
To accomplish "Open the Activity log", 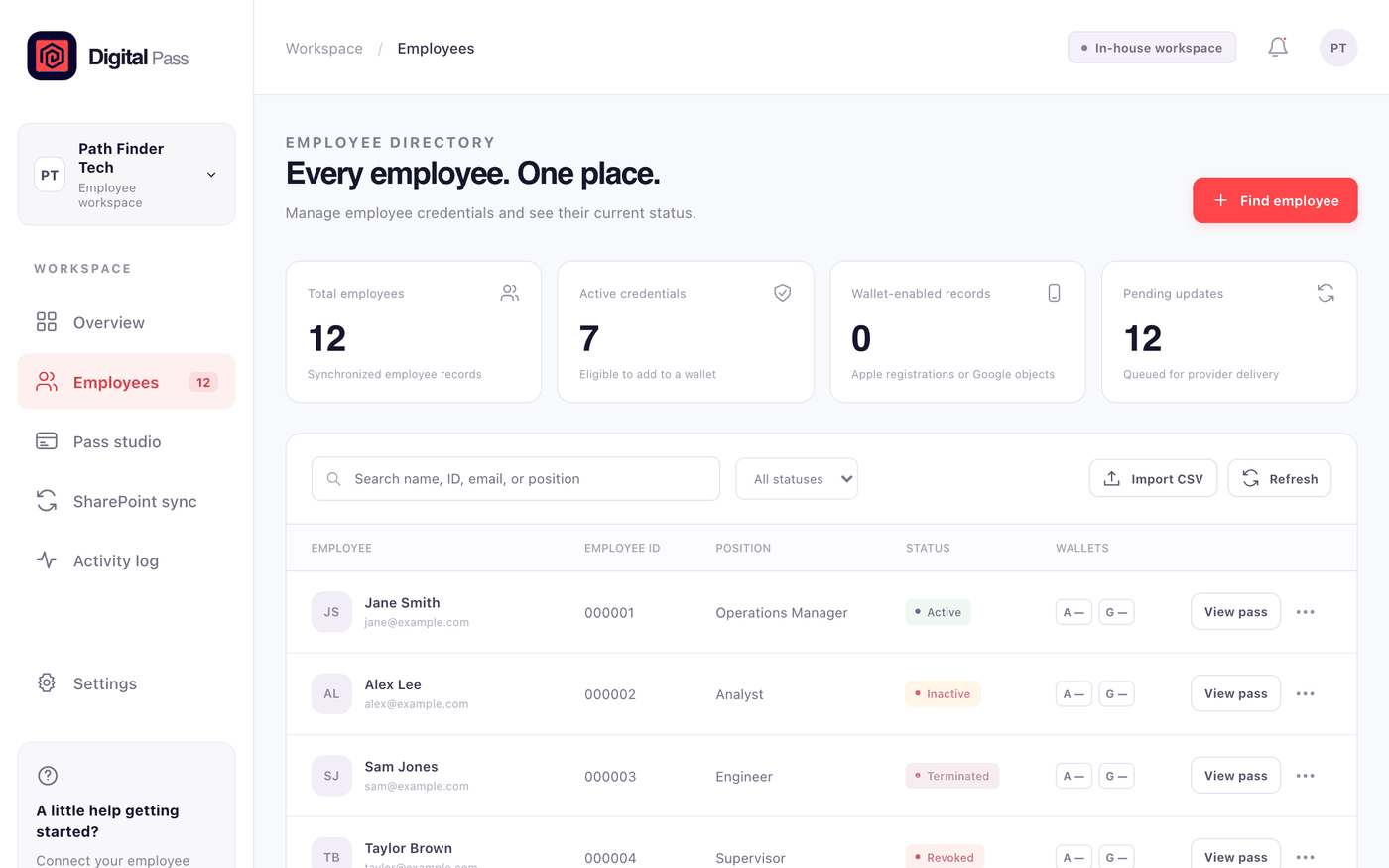I will click(126, 560).
